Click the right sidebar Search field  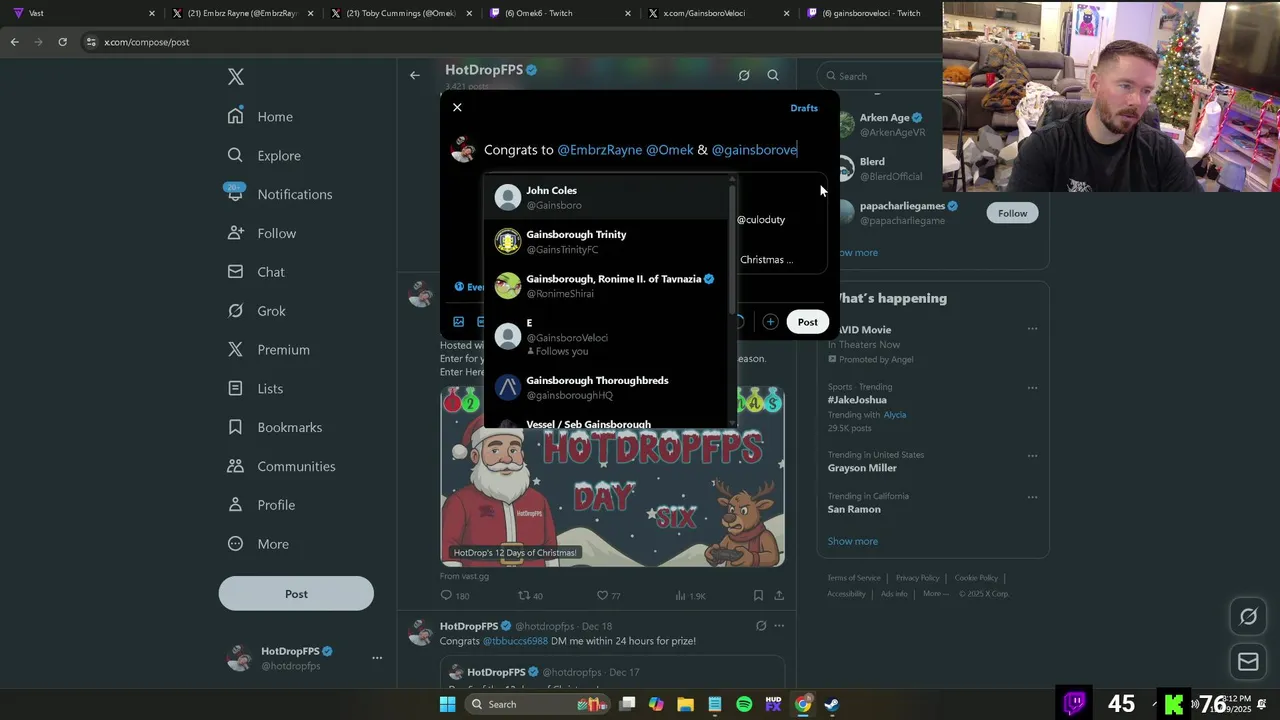coord(880,76)
